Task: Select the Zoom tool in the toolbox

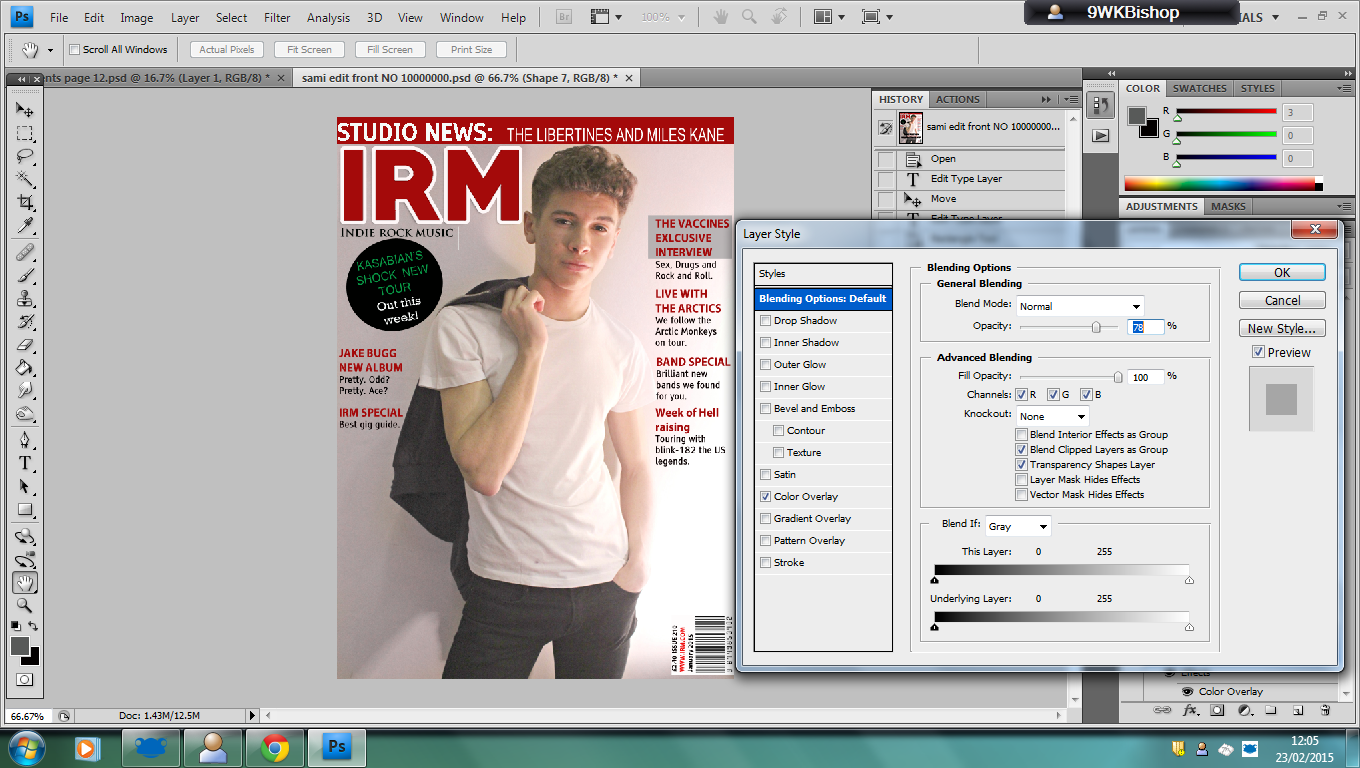Action: [x=25, y=605]
